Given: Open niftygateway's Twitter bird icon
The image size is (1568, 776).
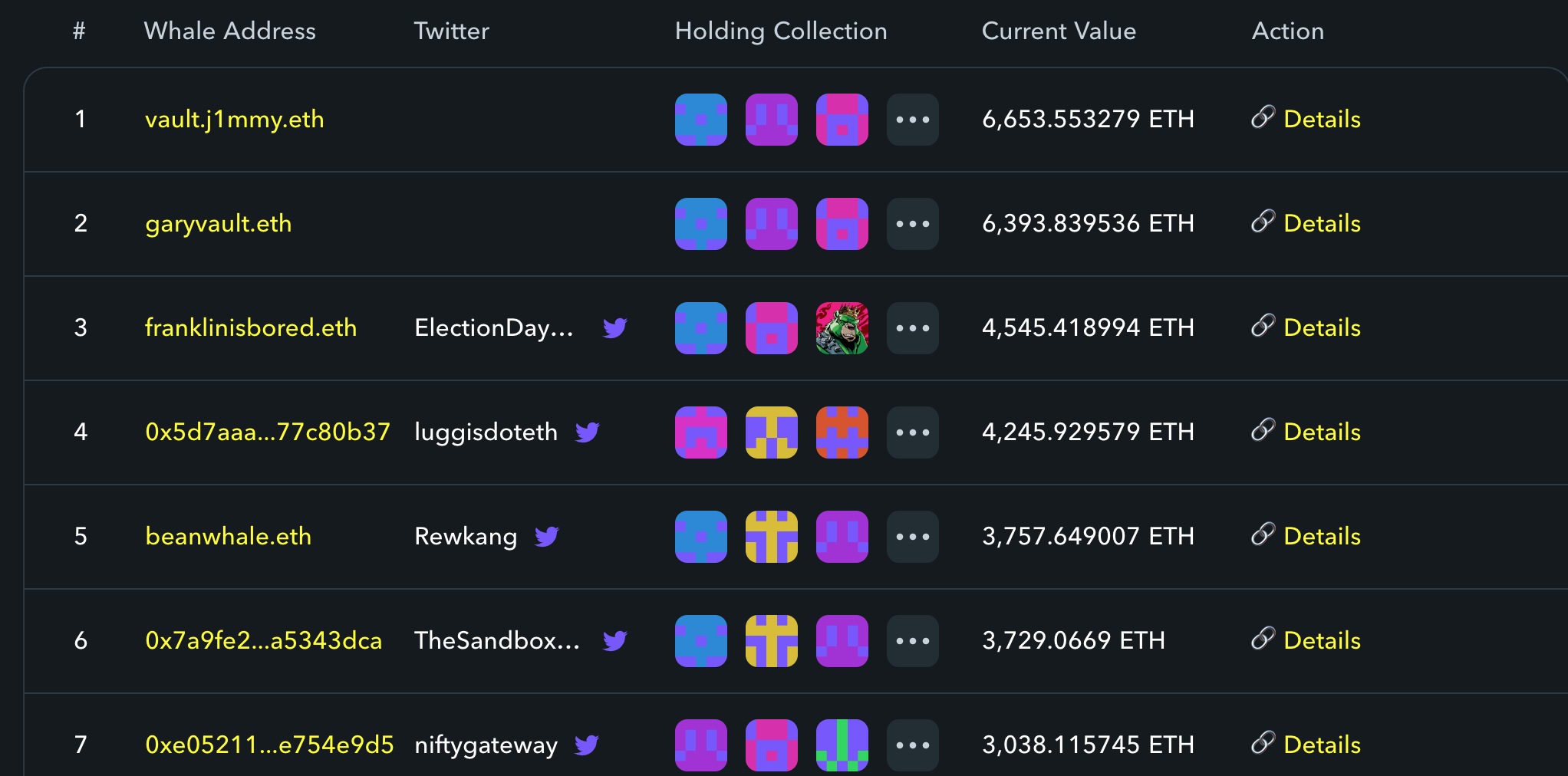Looking at the screenshot, I should 587,745.
